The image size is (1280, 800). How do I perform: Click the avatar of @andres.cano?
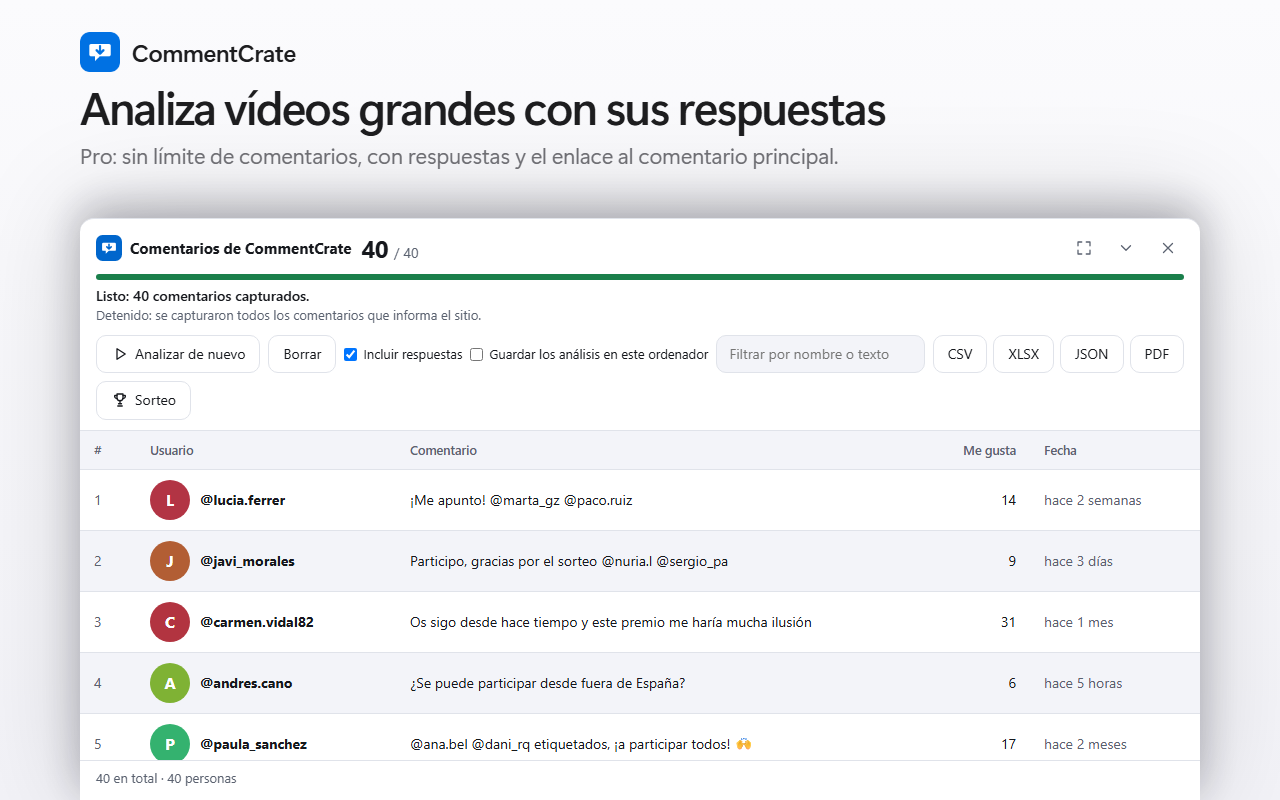pos(170,683)
